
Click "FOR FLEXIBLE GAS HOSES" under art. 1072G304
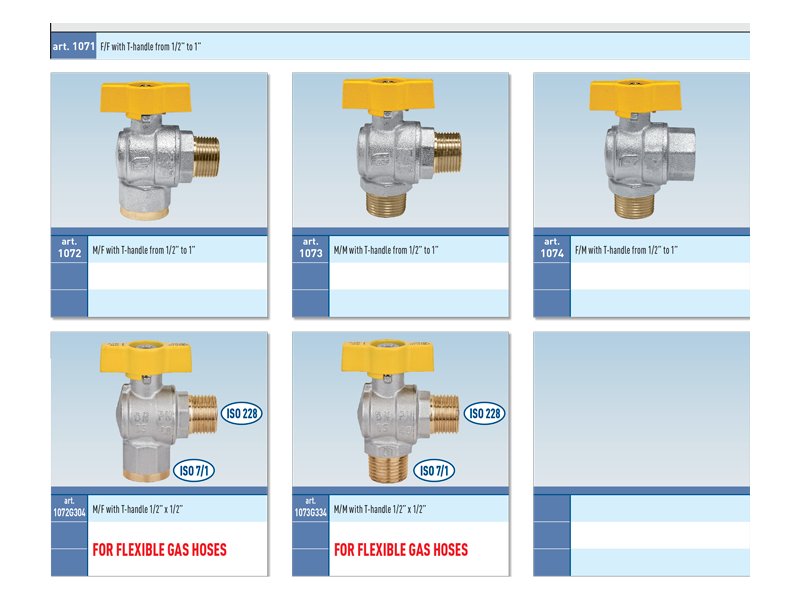160,550
